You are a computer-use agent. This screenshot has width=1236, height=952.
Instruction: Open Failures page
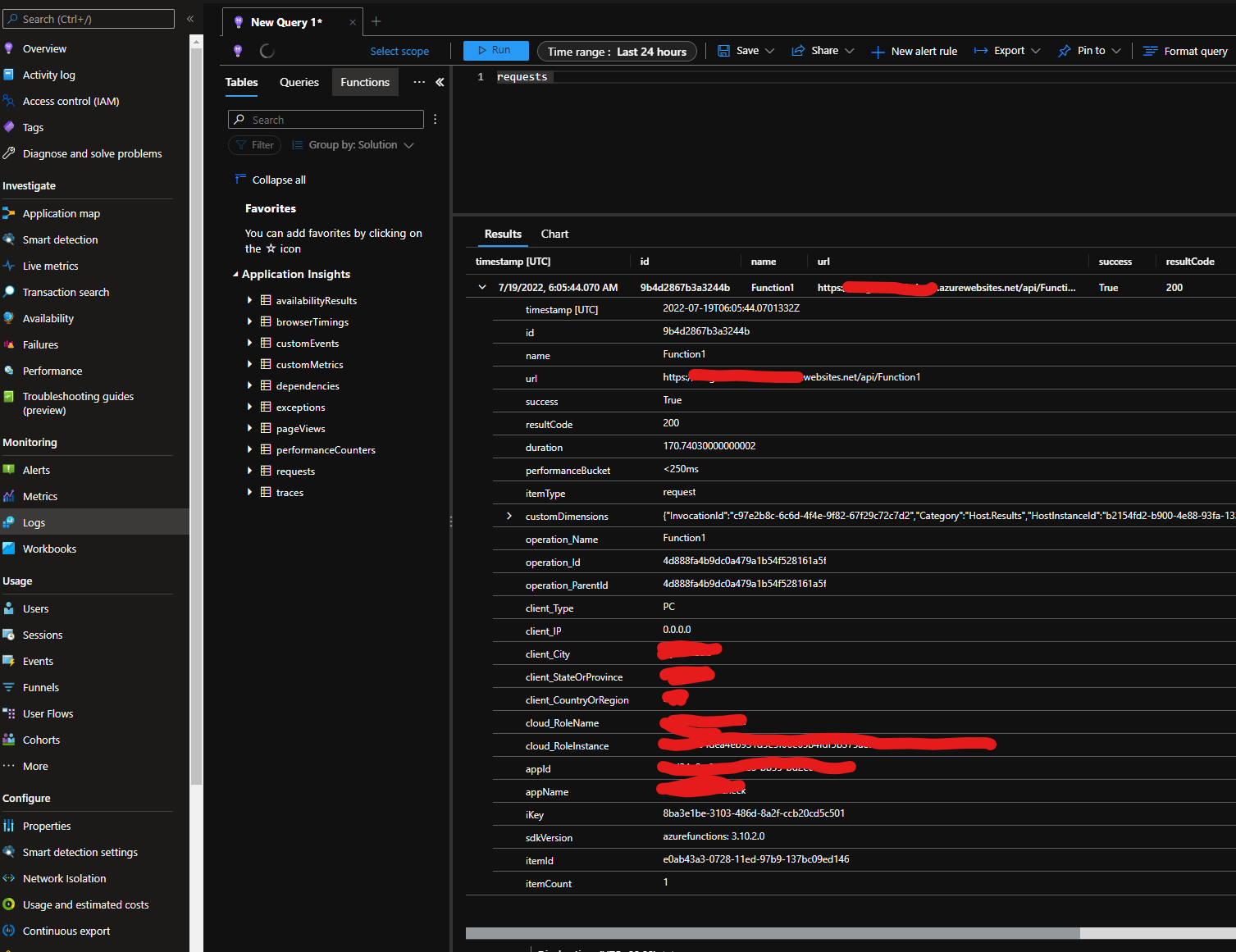pos(40,345)
